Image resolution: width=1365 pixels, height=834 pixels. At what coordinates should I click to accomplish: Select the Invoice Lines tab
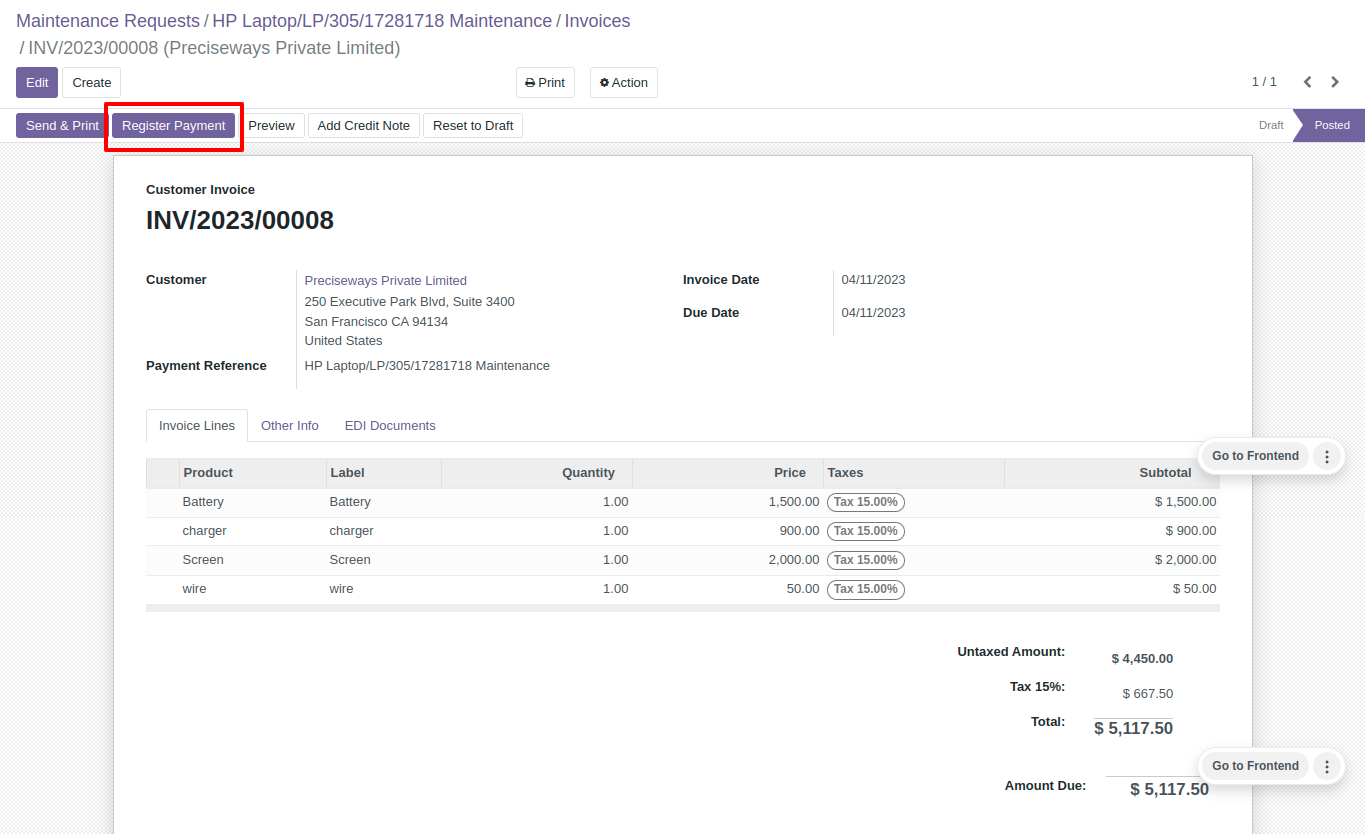[197, 426]
